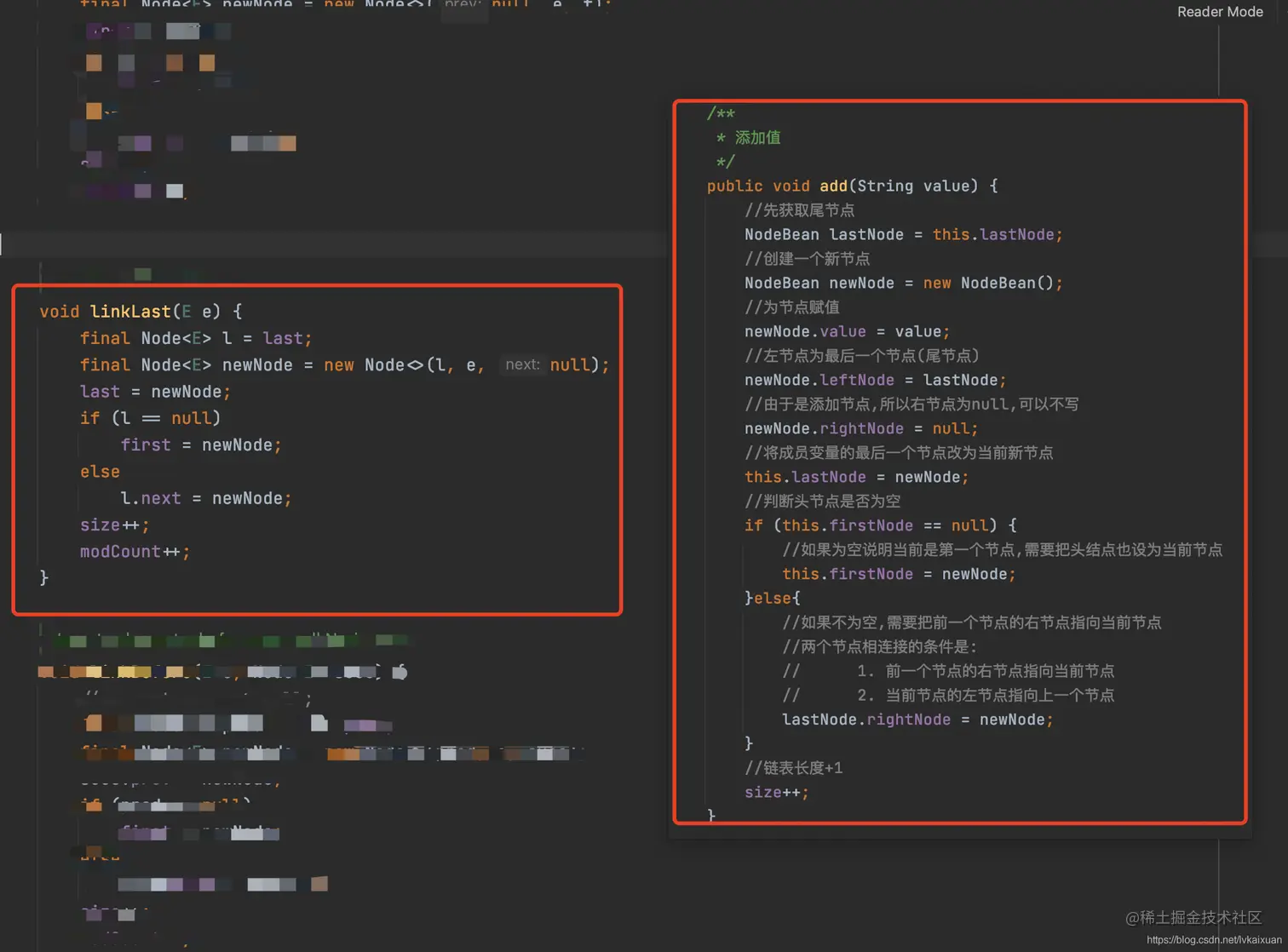
Task: Click comment '2. 当前节点的左节点指向上一个节点'
Action: coord(986,695)
